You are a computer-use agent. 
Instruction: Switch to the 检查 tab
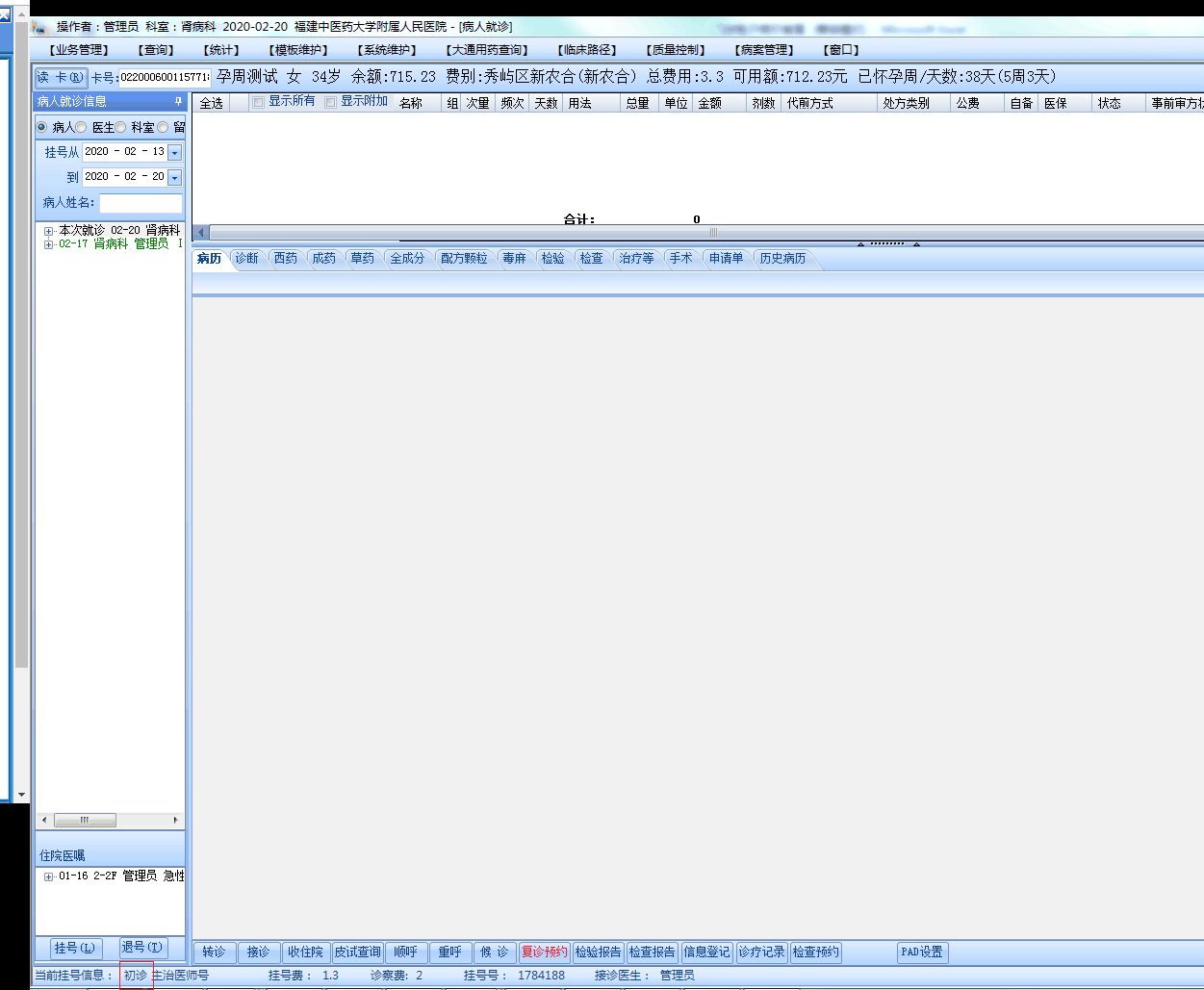point(592,259)
